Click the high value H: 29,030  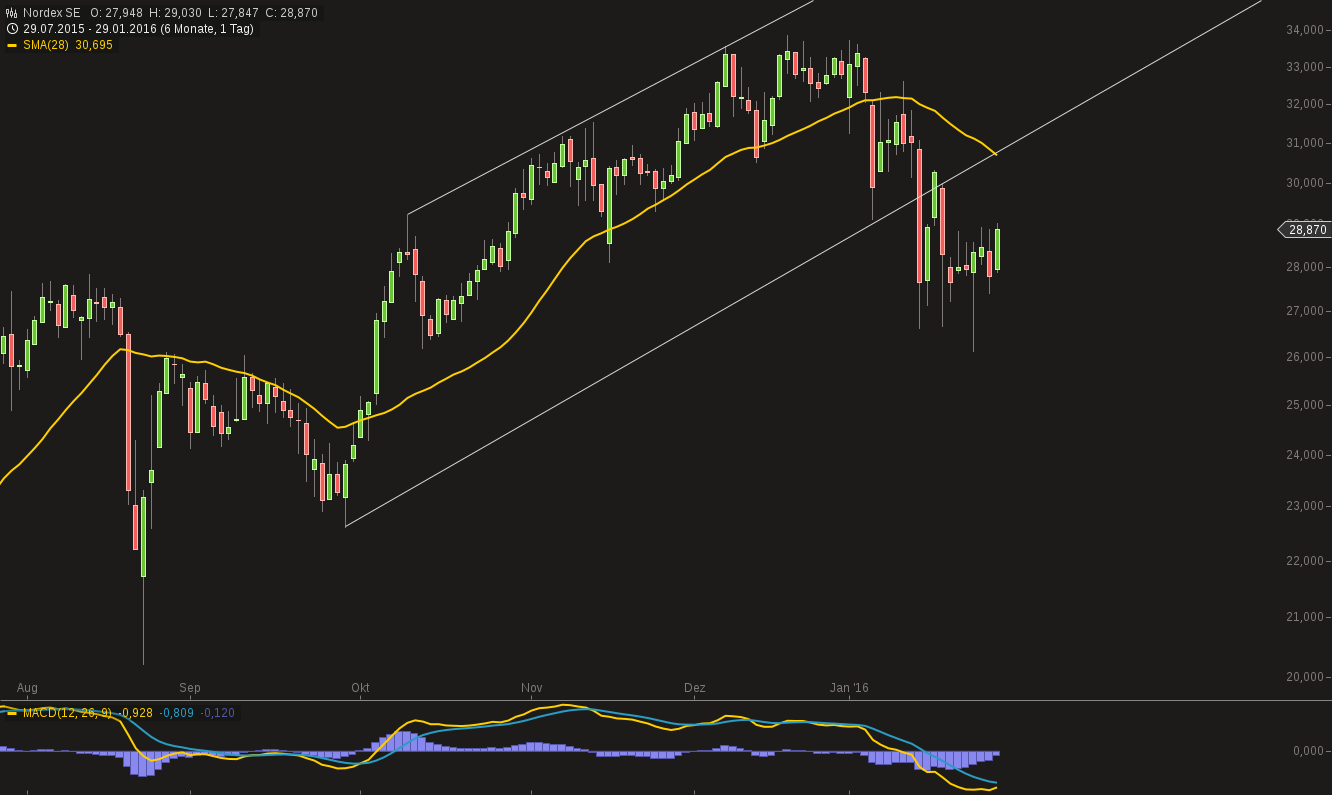pos(176,13)
